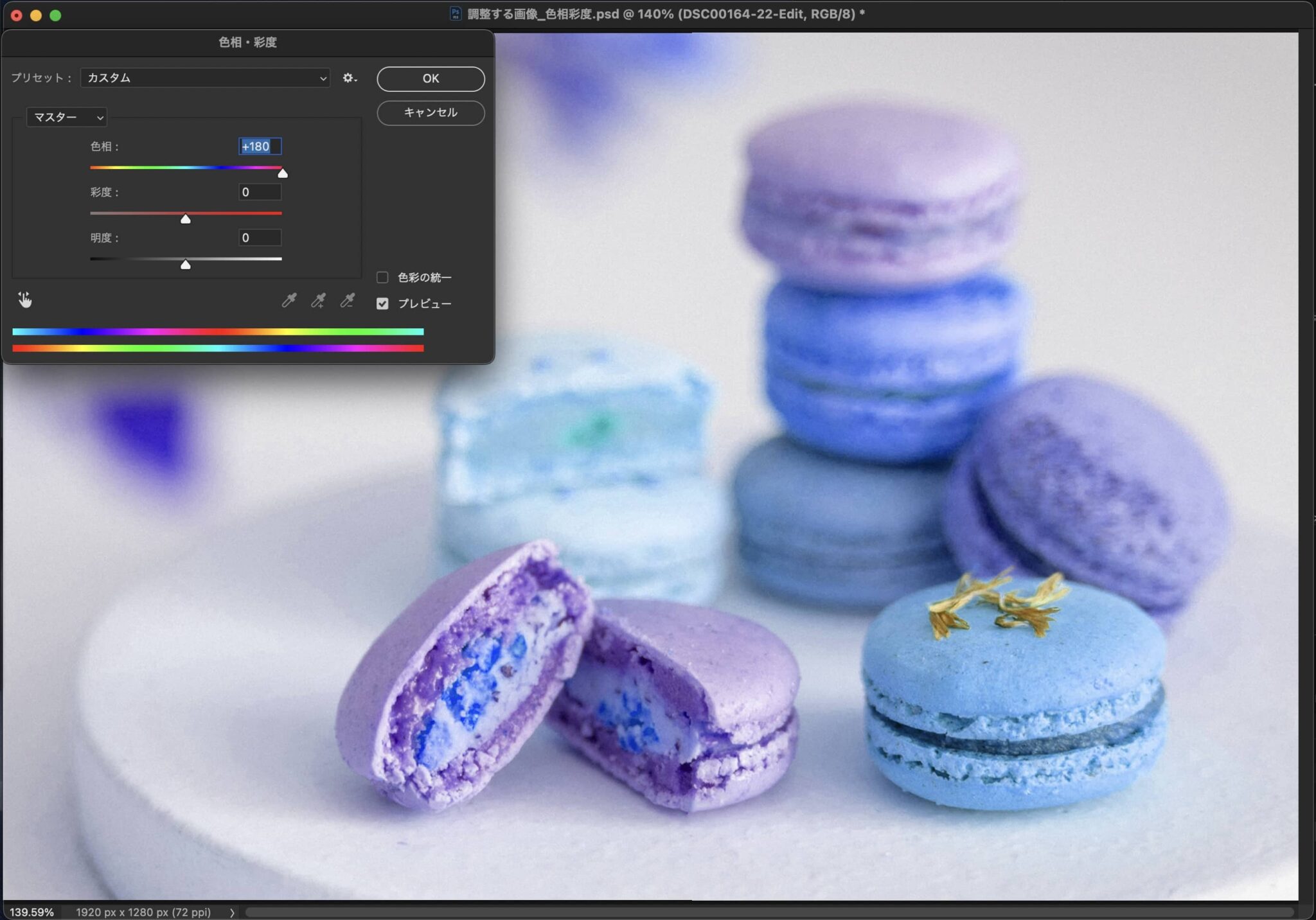
Task: Click the OK button
Action: [431, 78]
